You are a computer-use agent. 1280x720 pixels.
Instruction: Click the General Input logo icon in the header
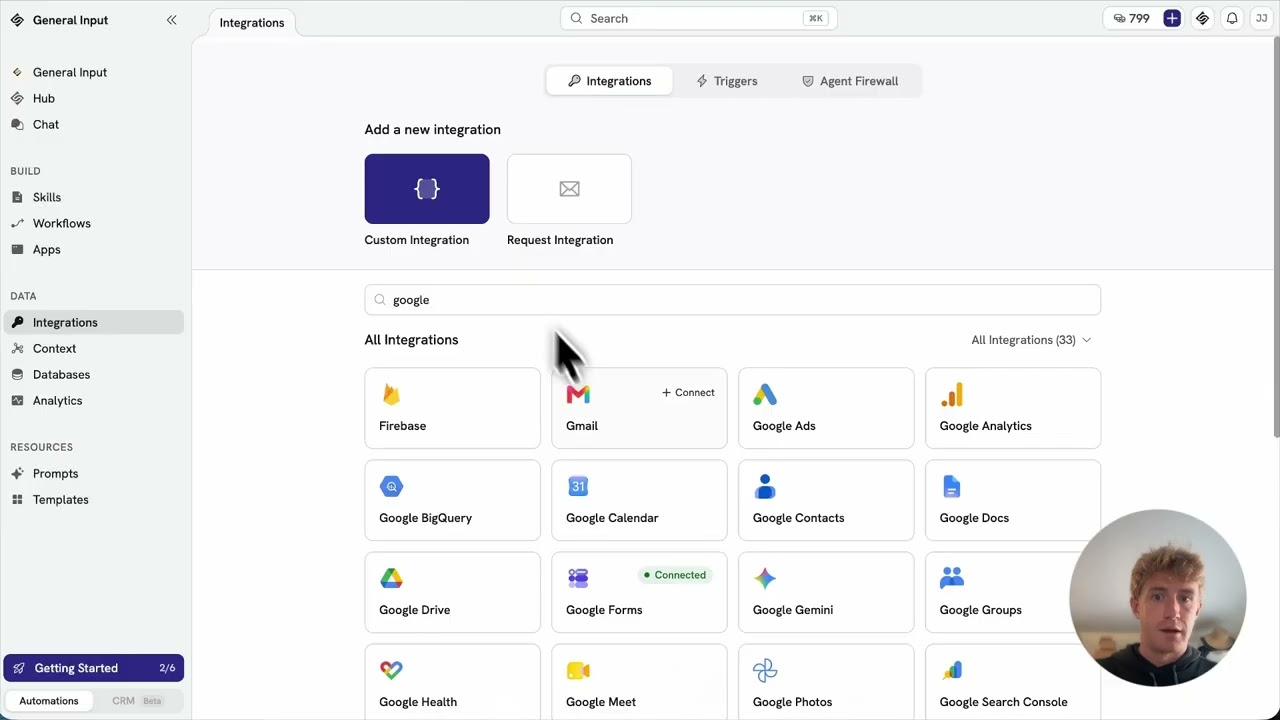1203,19
